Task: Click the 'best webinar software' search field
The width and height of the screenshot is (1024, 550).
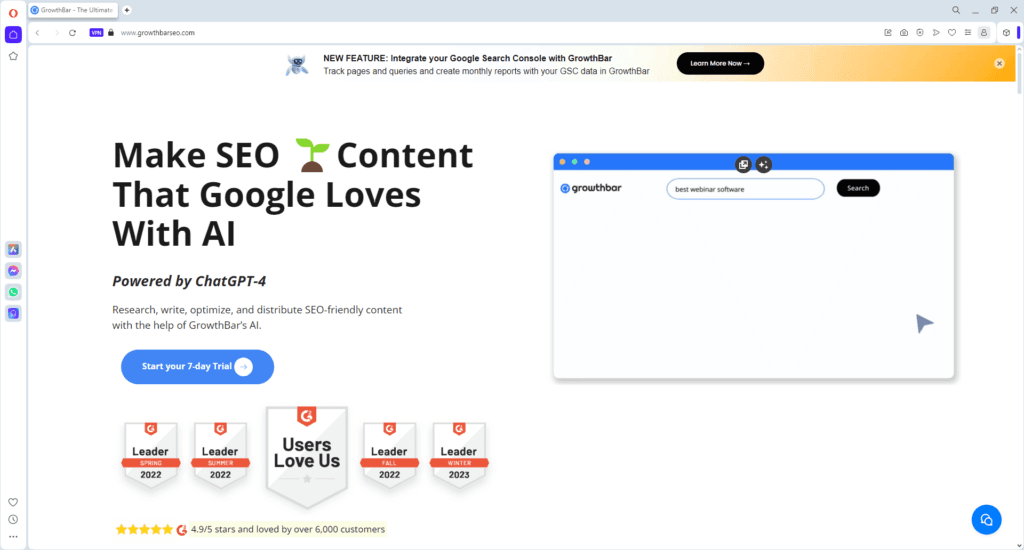Action: pyautogui.click(x=745, y=189)
